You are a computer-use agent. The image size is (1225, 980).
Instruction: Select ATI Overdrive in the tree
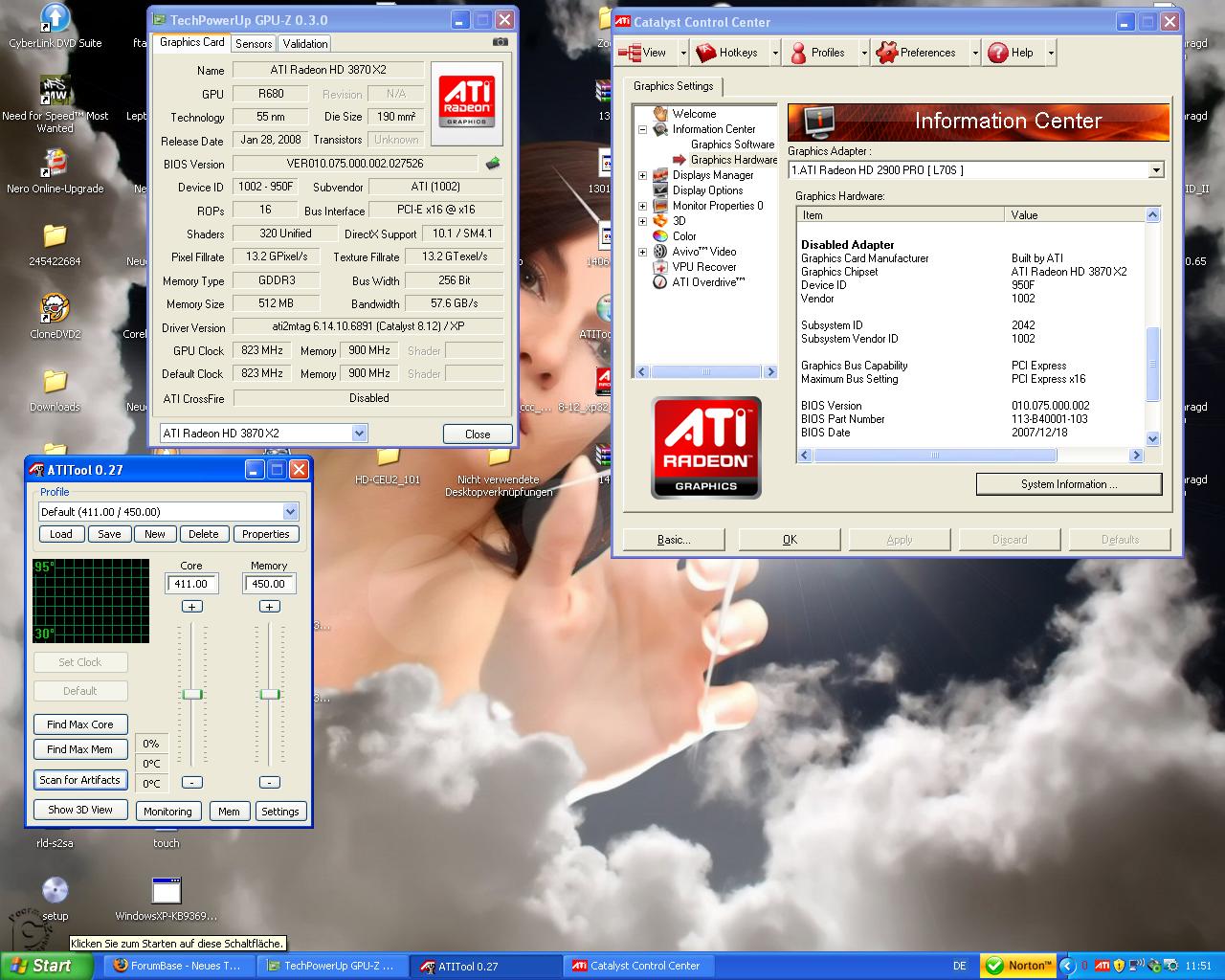707,282
